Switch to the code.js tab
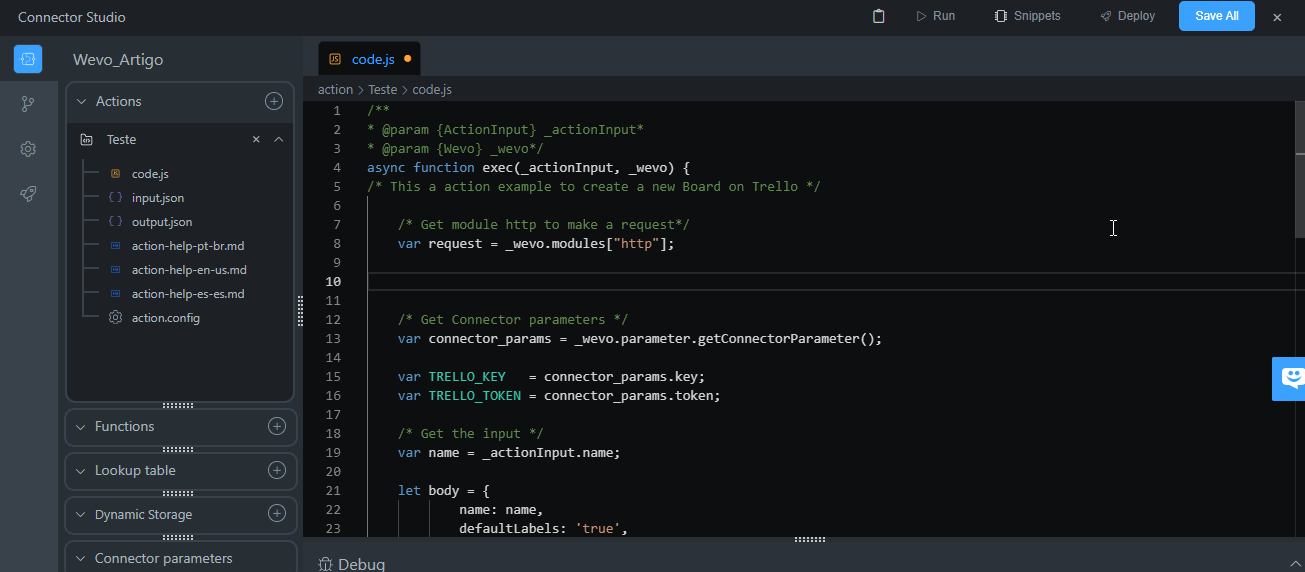This screenshot has width=1305, height=572. click(372, 59)
